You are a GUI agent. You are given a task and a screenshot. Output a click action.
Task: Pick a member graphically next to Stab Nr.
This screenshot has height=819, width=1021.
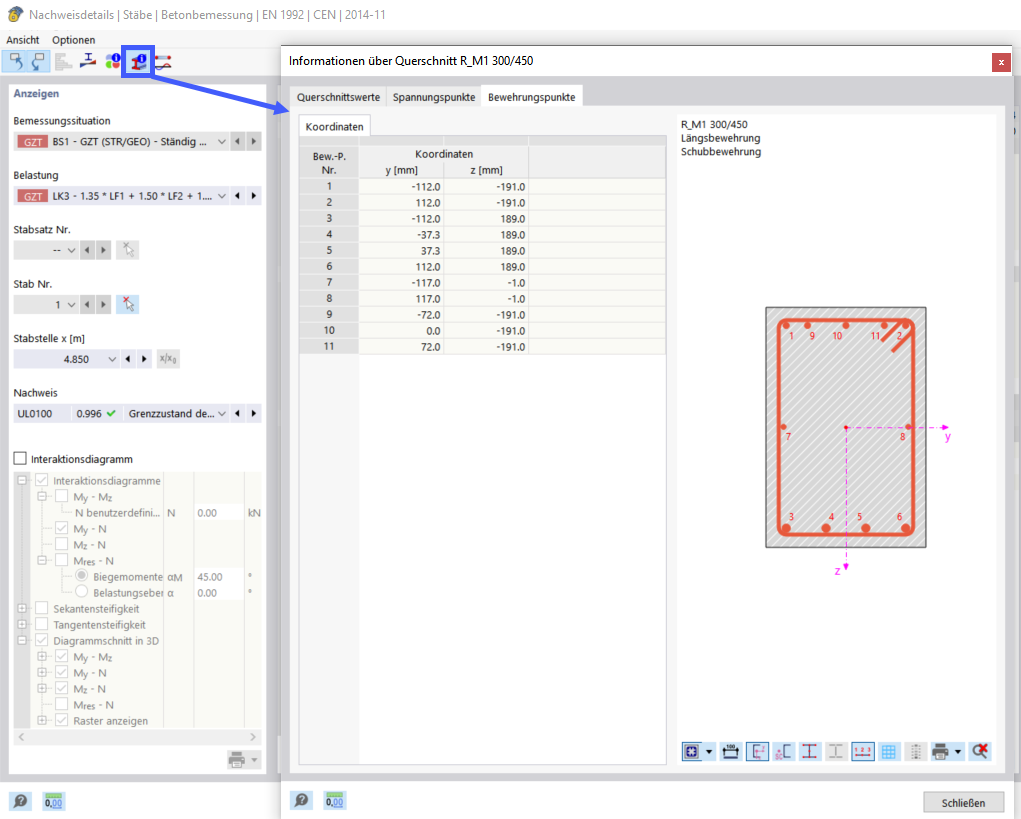128,304
